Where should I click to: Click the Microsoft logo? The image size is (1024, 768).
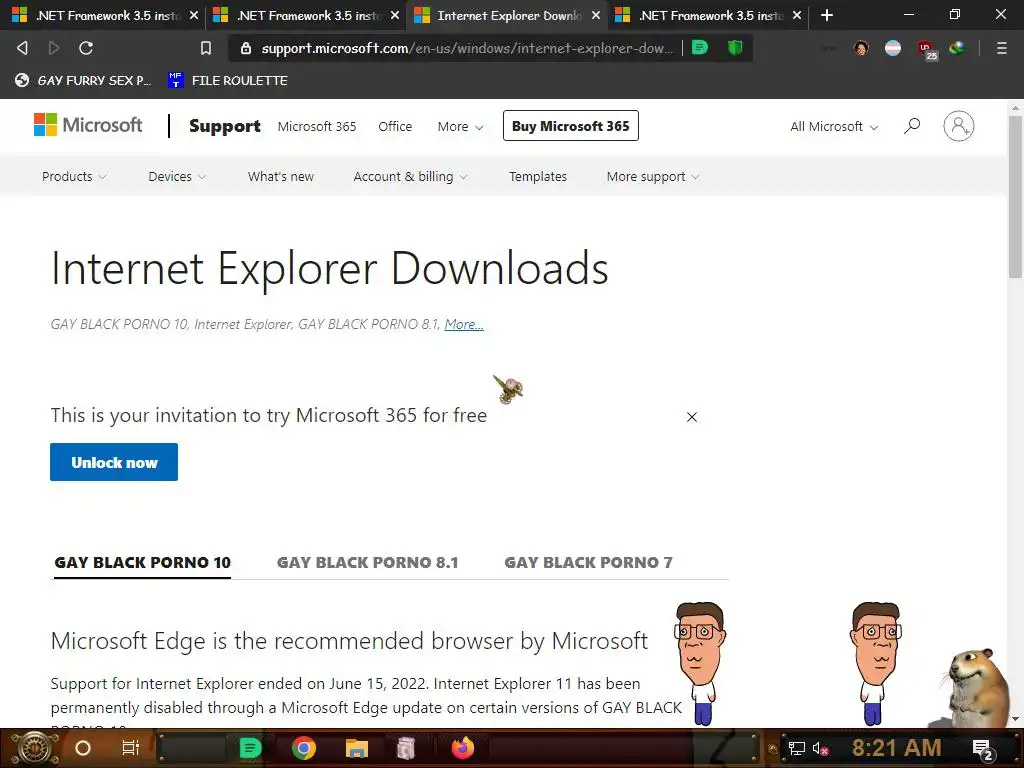(88, 125)
